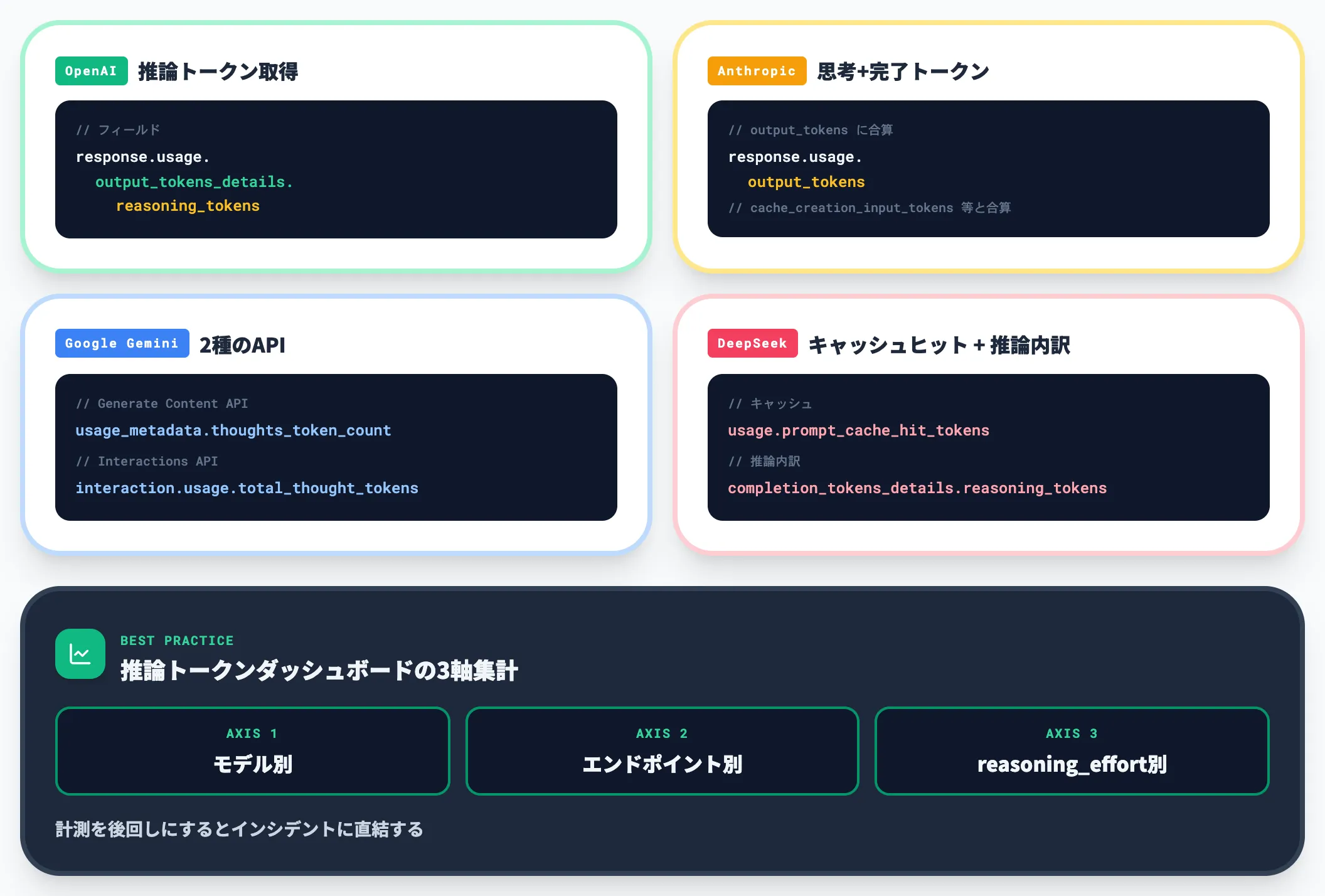The width and height of the screenshot is (1325, 896).
Task: Click the heading 思考+完了トークン
Action: click(903, 72)
